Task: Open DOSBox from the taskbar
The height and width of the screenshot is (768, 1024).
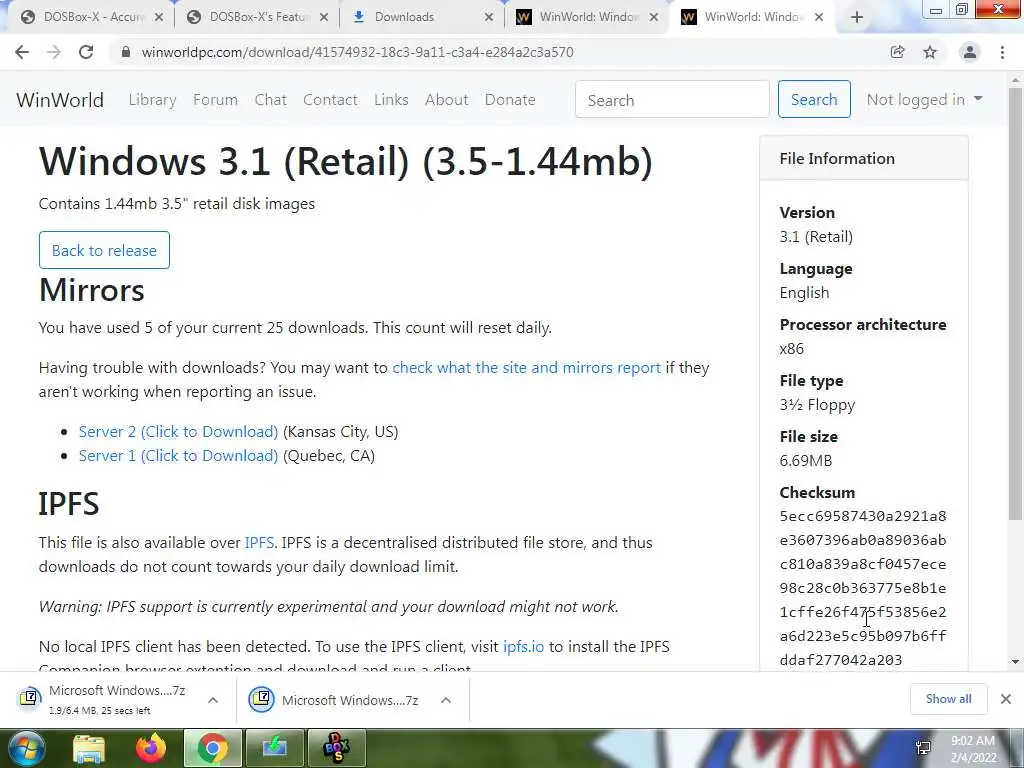Action: [337, 748]
